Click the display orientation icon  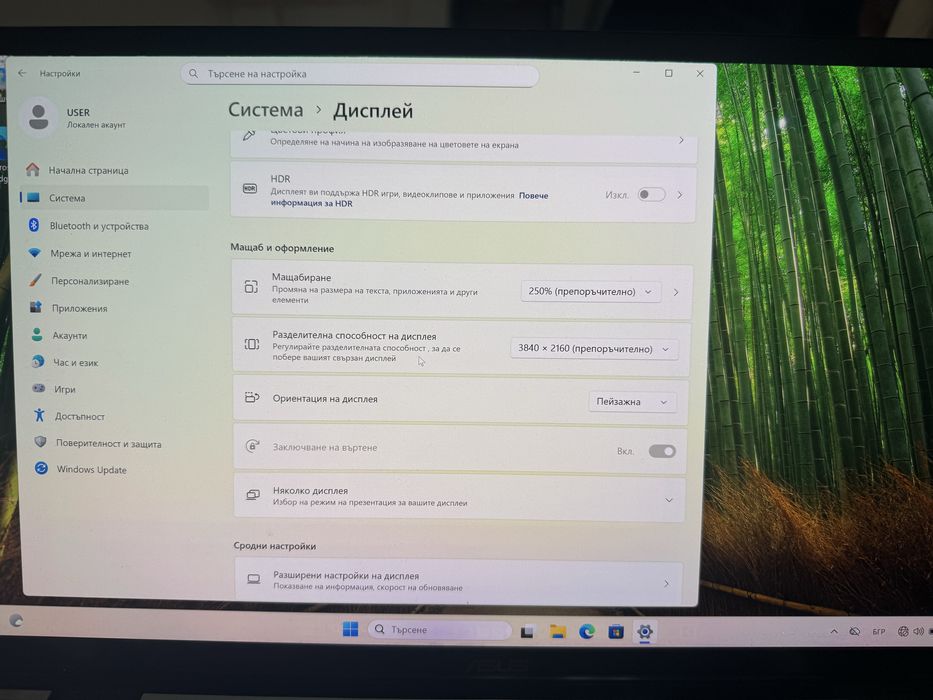tap(252, 398)
